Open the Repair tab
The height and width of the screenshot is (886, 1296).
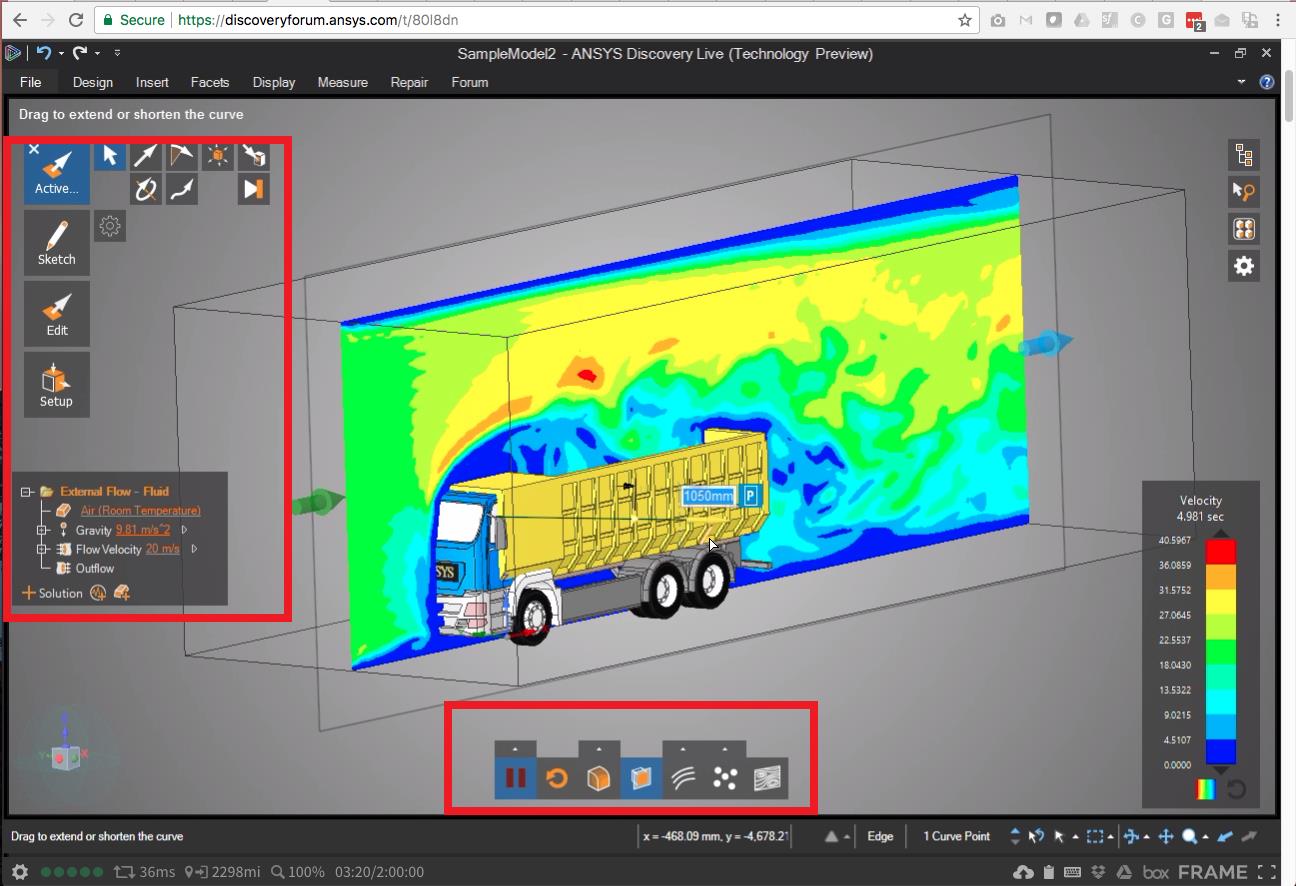[409, 82]
